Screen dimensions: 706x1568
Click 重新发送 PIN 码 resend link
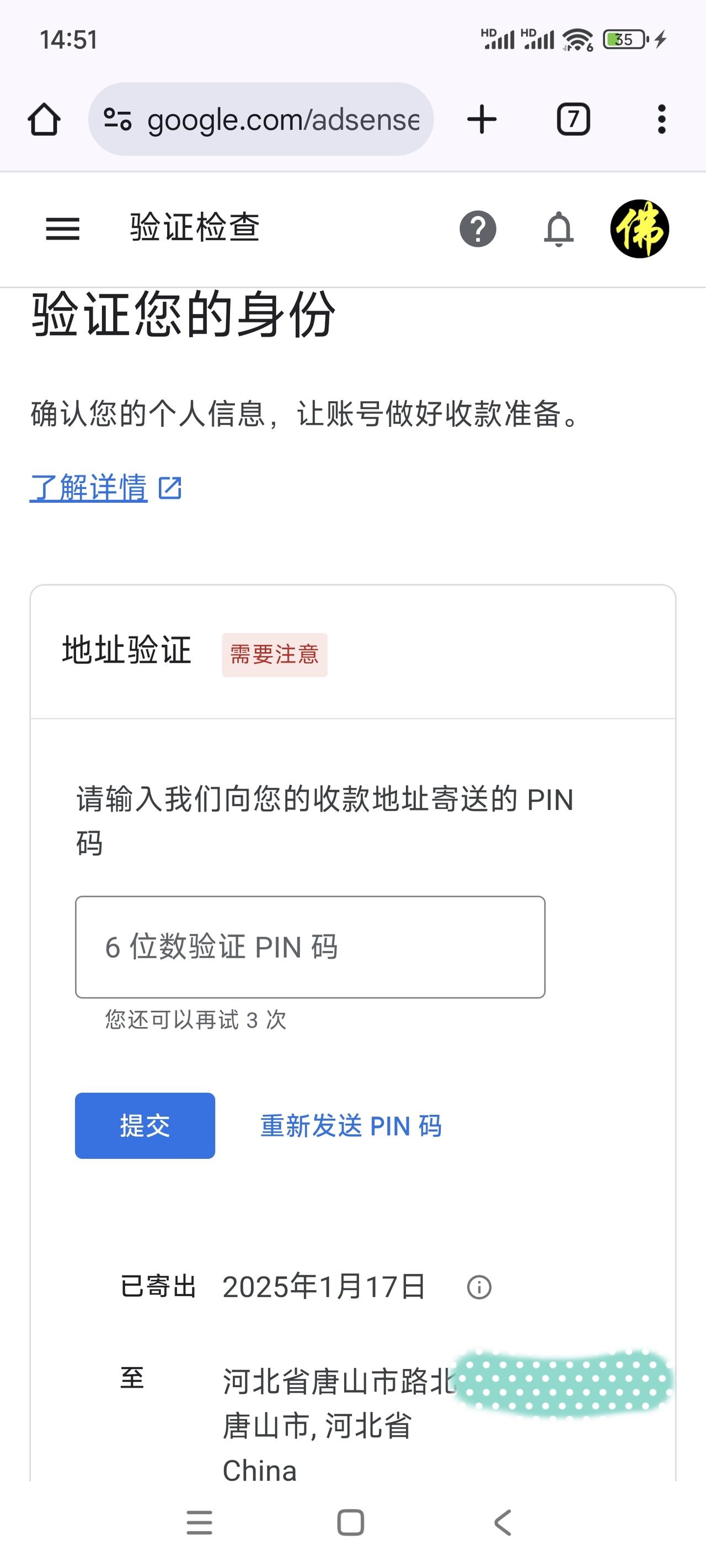[351, 1126]
